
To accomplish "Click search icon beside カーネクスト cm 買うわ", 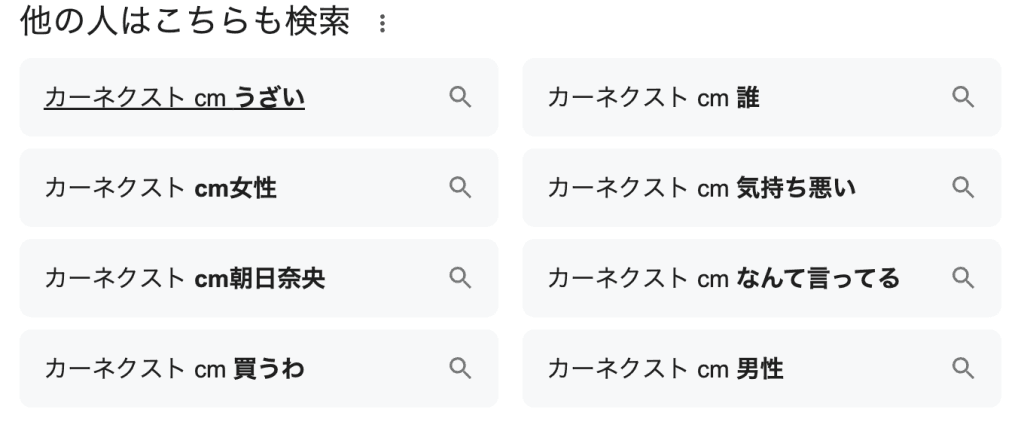I will pos(460,368).
